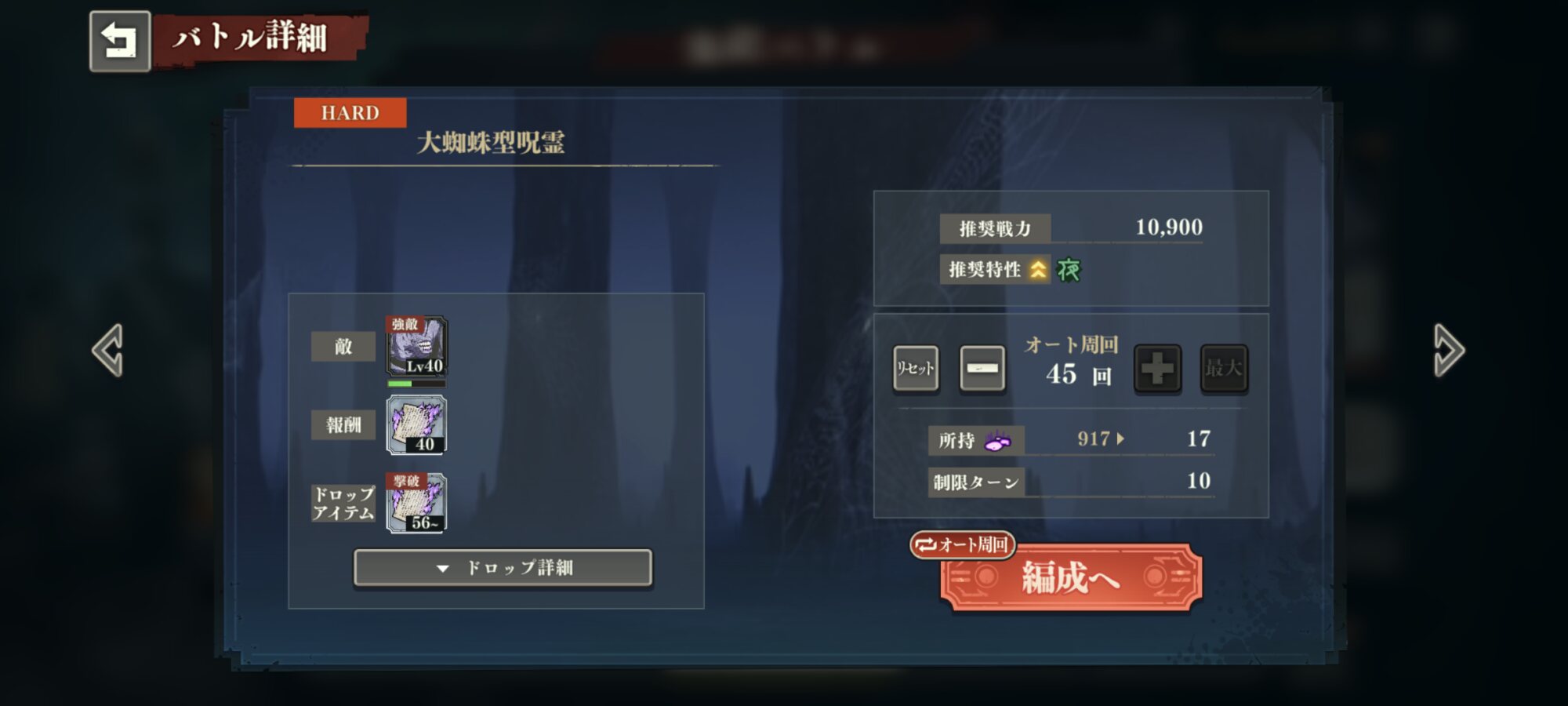The image size is (1568, 706).
Task: Tap the バトル詳細 header title
Action: [x=250, y=36]
